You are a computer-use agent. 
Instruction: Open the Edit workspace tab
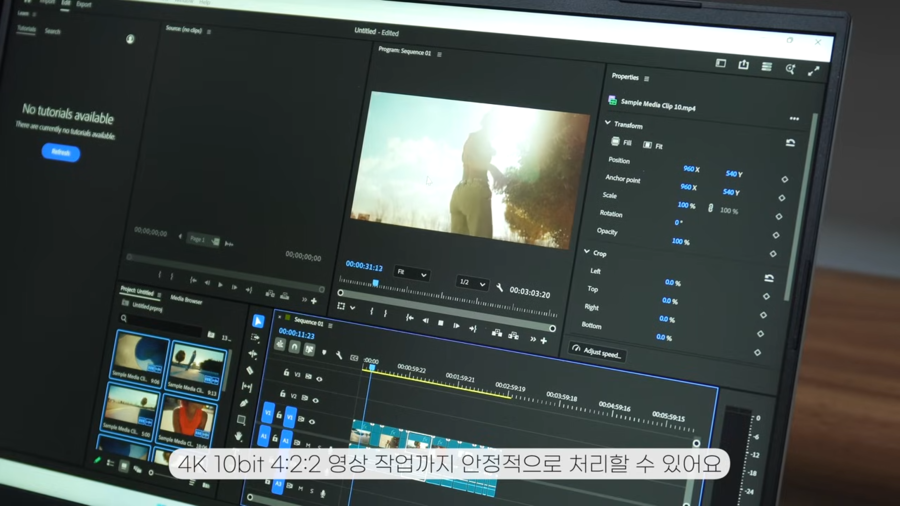pyautogui.click(x=65, y=3)
